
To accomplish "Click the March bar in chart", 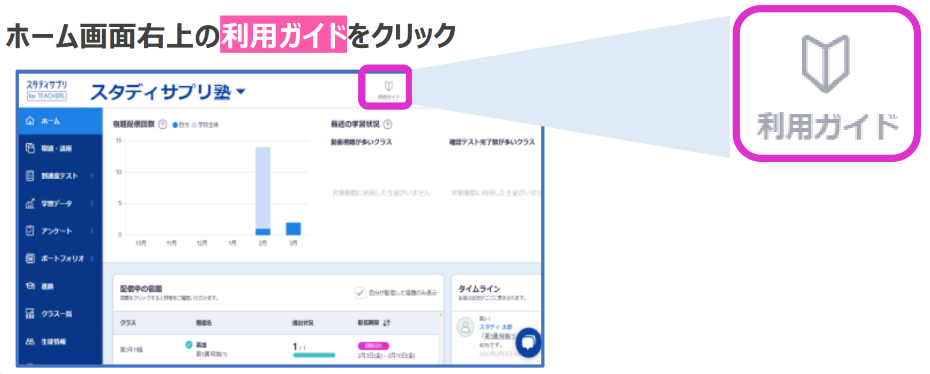I will point(293,228).
